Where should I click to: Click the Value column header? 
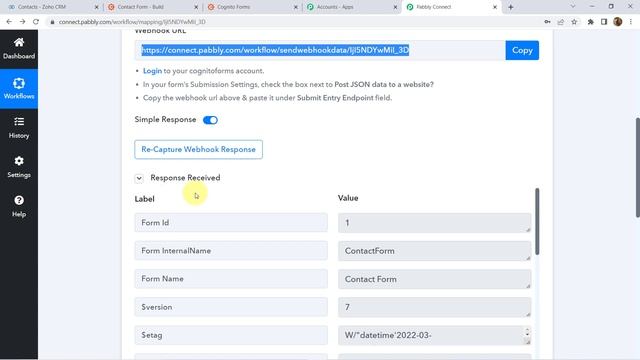348,198
